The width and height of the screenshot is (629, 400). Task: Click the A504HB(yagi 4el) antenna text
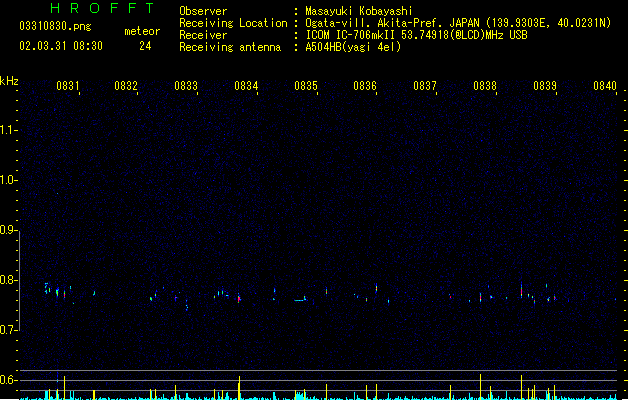353,47
